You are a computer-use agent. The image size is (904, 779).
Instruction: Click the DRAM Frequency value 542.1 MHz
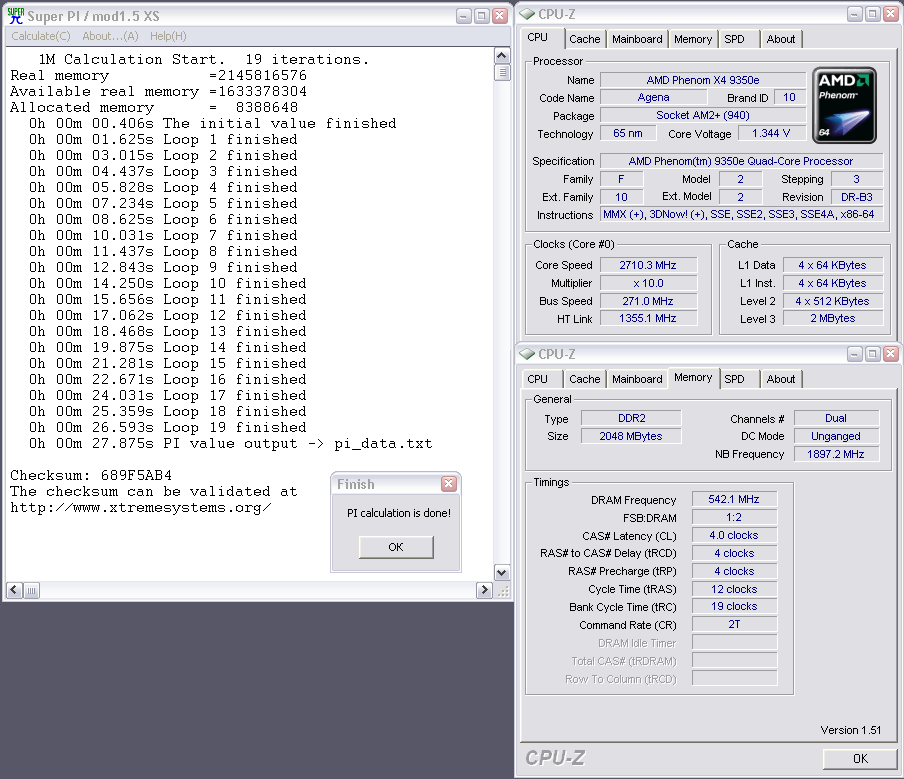tap(734, 499)
